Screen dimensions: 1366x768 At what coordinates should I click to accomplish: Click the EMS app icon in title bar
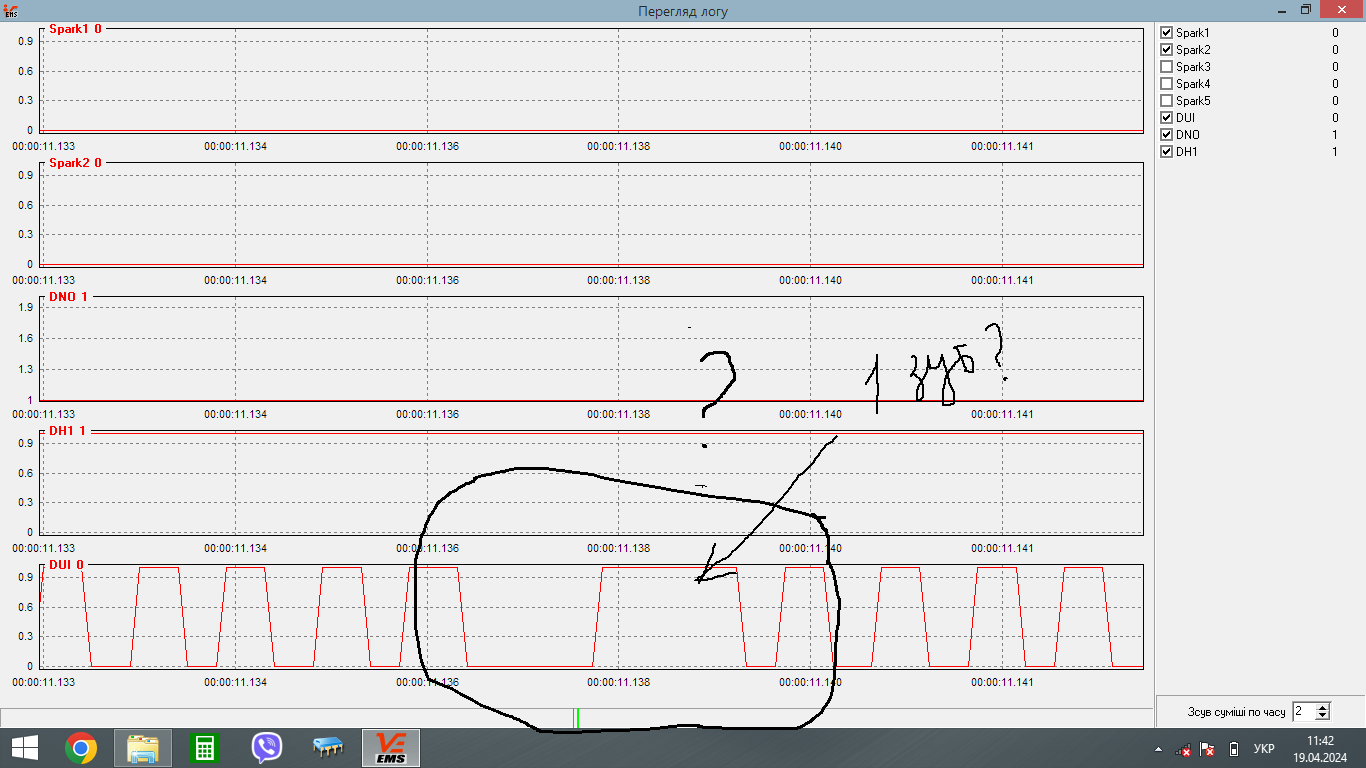pyautogui.click(x=11, y=10)
